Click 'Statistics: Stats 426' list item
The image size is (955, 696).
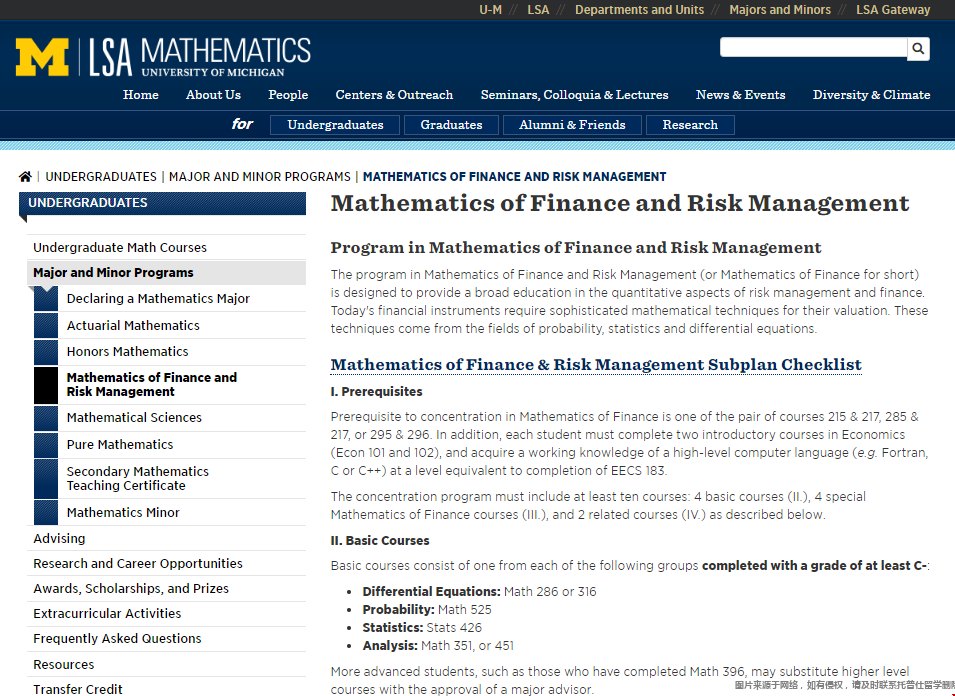422,628
